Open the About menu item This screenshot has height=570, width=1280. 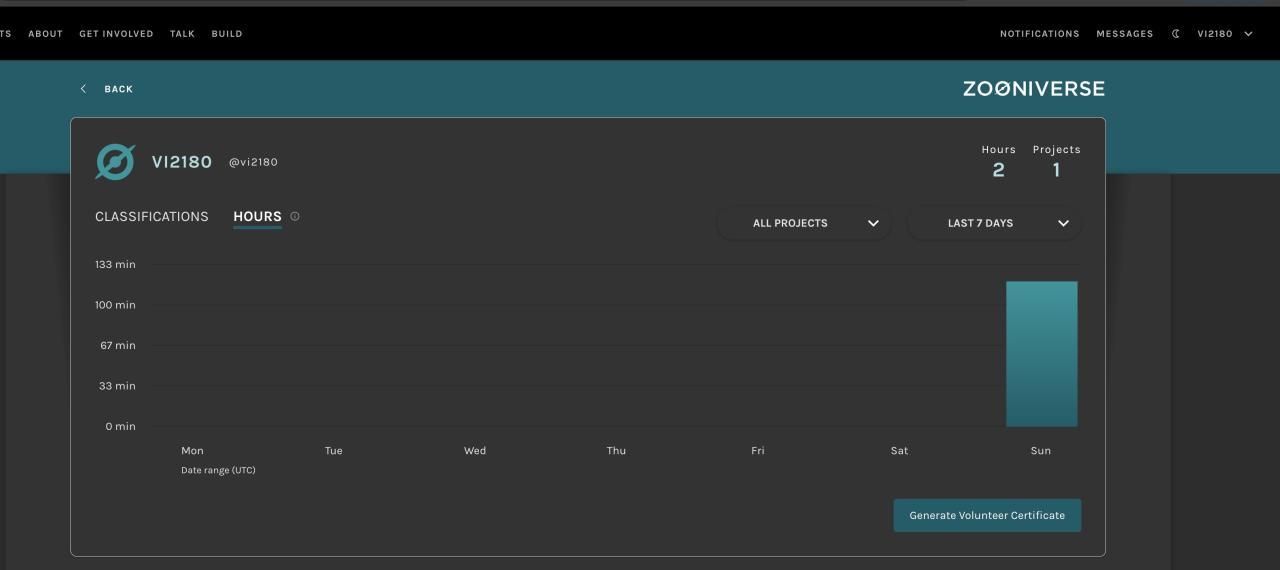pos(46,34)
